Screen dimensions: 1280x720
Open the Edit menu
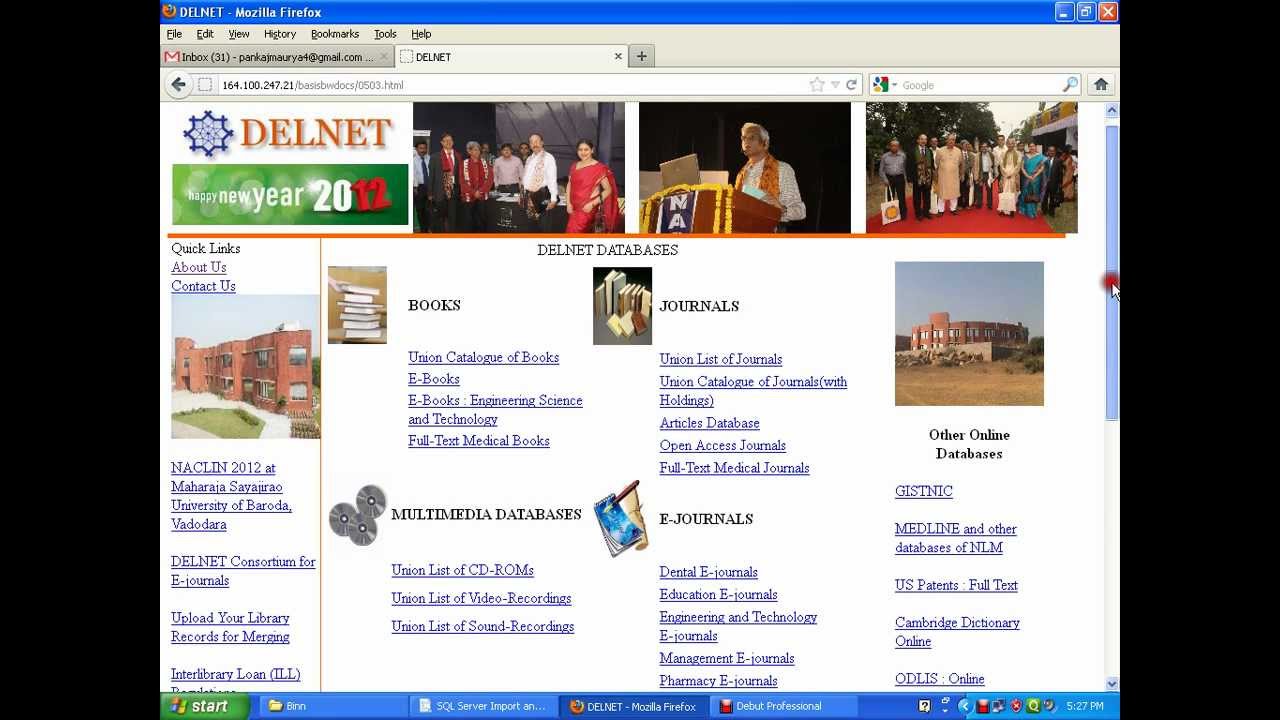[205, 34]
